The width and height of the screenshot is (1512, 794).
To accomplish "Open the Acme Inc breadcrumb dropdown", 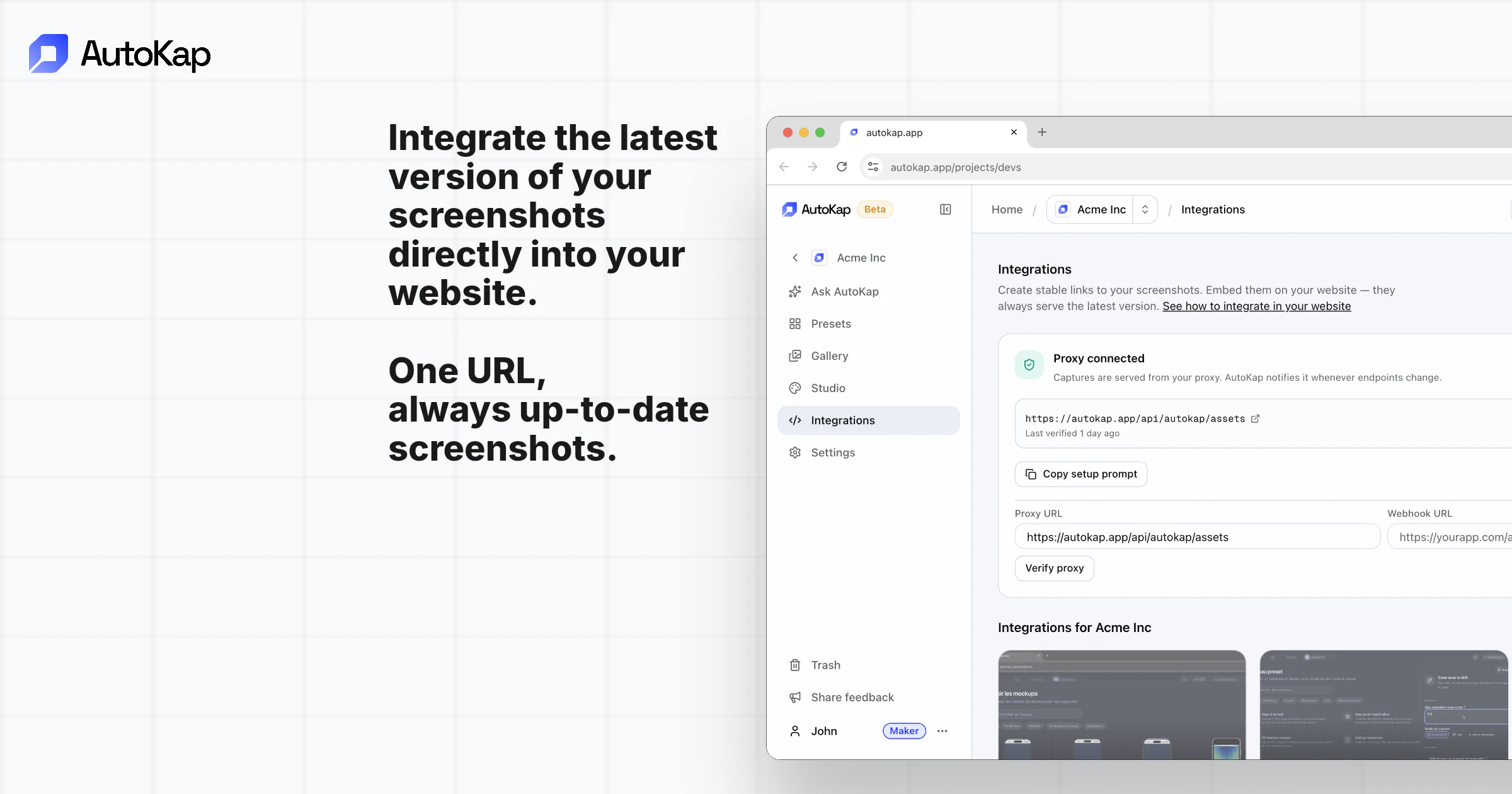I will pyautogui.click(x=1145, y=209).
